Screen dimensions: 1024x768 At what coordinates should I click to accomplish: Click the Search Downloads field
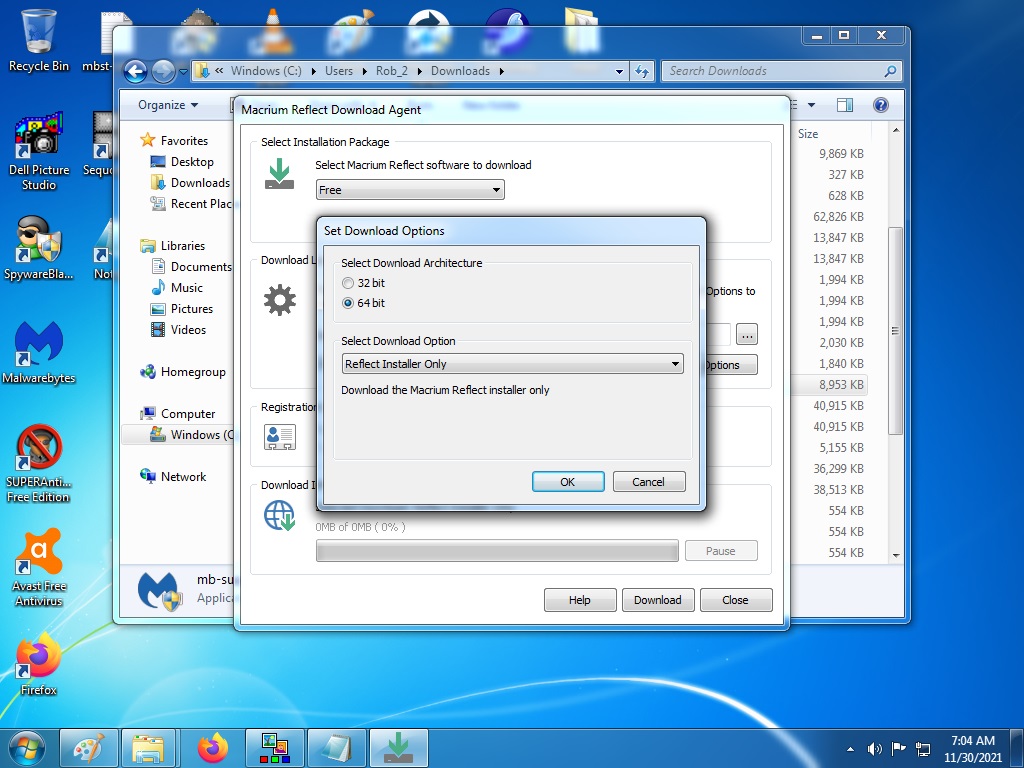click(782, 71)
